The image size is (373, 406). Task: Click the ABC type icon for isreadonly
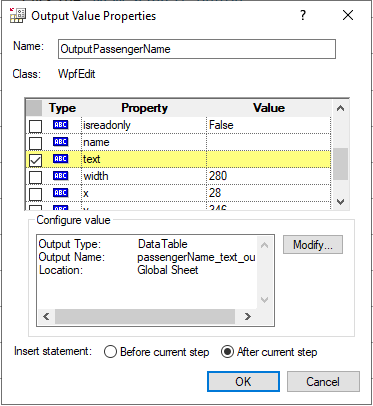60,125
